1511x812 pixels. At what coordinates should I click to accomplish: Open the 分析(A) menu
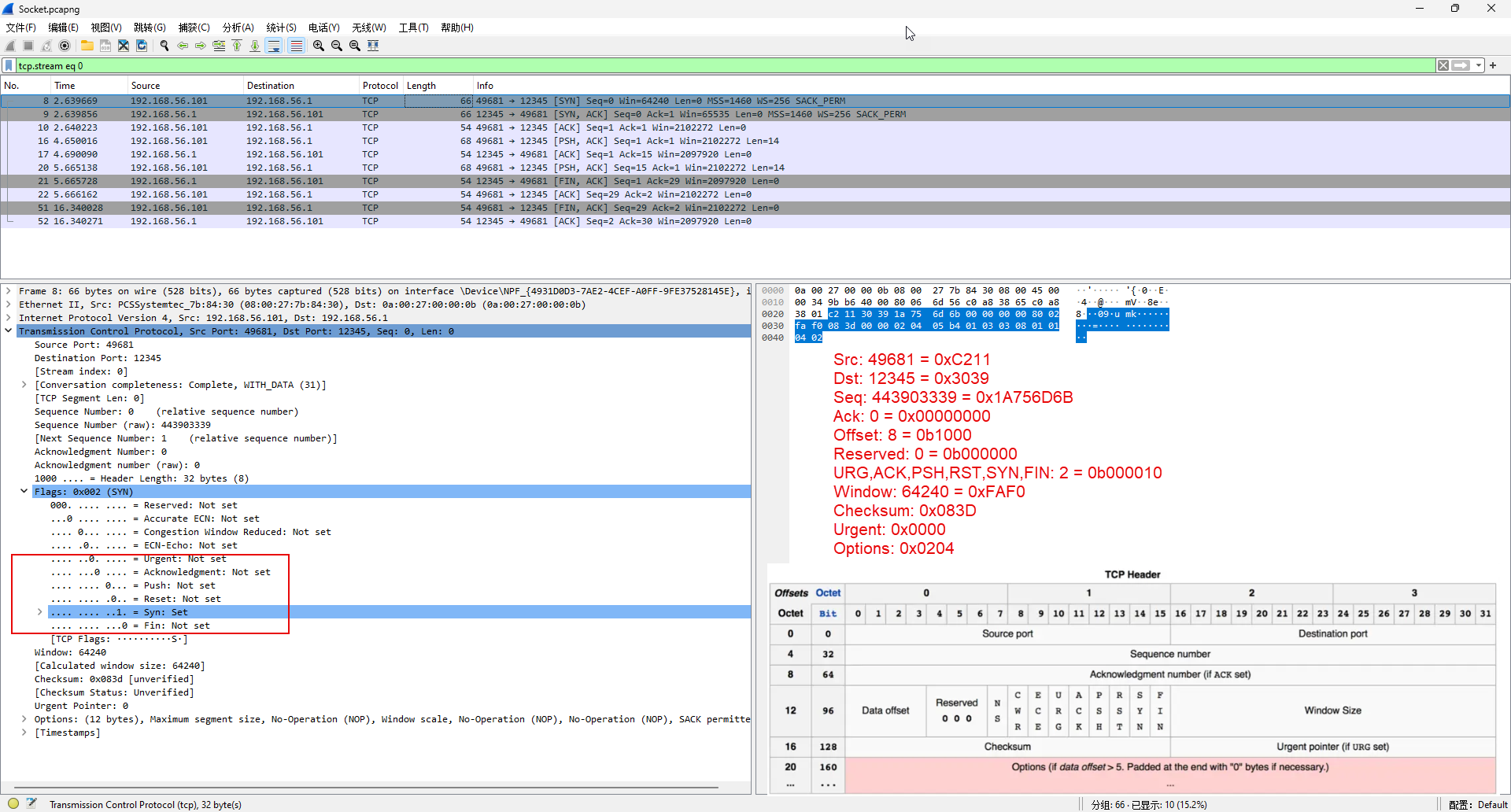tap(238, 28)
